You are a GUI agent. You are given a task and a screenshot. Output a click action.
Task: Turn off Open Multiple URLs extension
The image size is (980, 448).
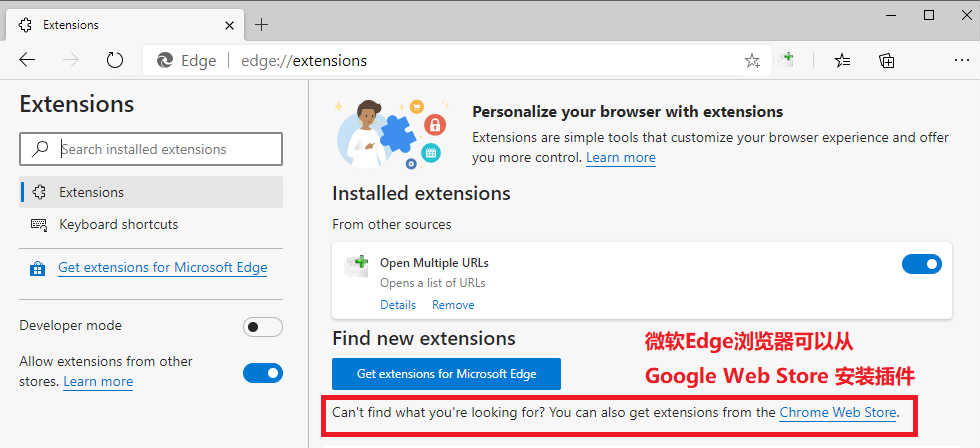921,264
